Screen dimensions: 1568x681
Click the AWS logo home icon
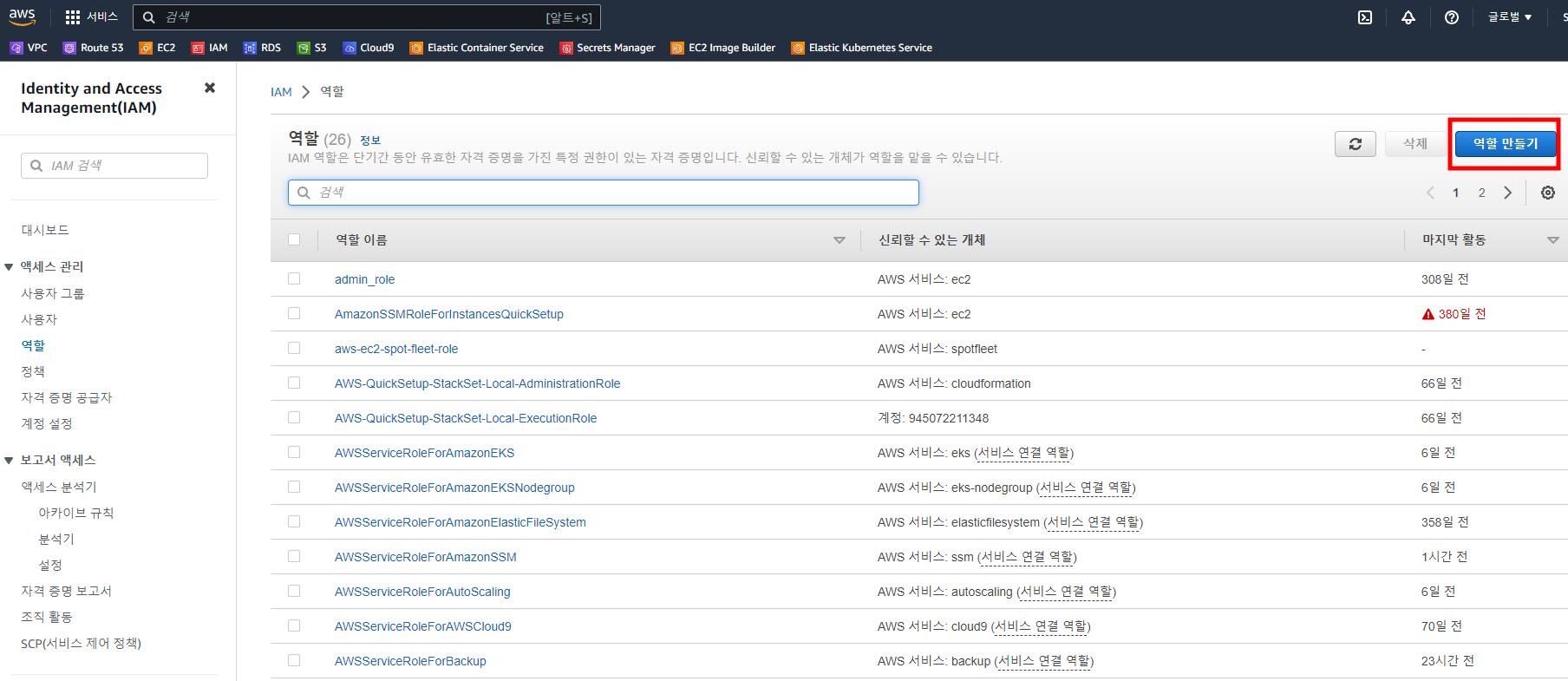[23, 16]
